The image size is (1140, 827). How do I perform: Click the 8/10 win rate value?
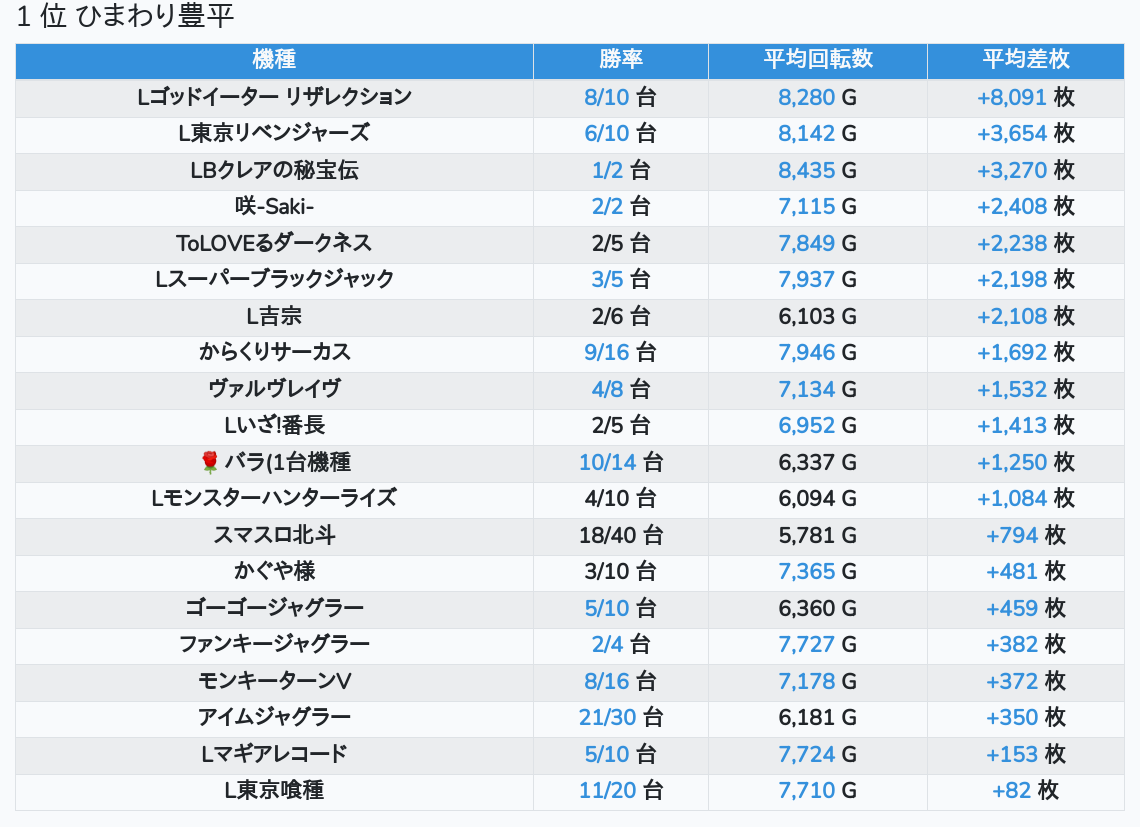tap(607, 97)
